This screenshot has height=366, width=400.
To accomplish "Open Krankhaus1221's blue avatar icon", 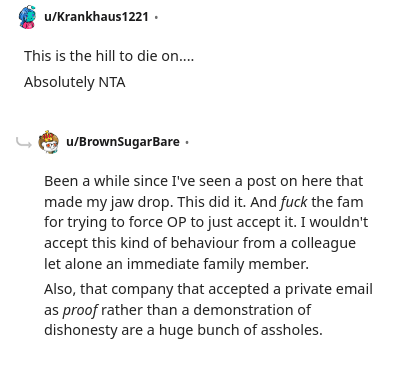I will (x=27, y=17).
